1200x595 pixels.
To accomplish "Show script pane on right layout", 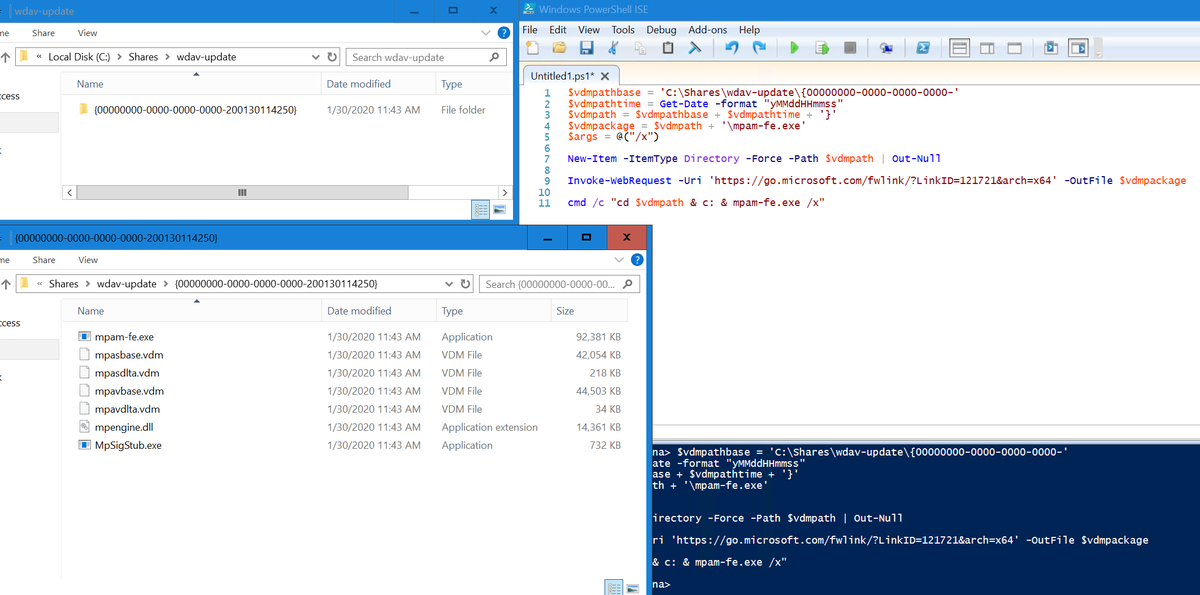I will pyautogui.click(x=986, y=48).
